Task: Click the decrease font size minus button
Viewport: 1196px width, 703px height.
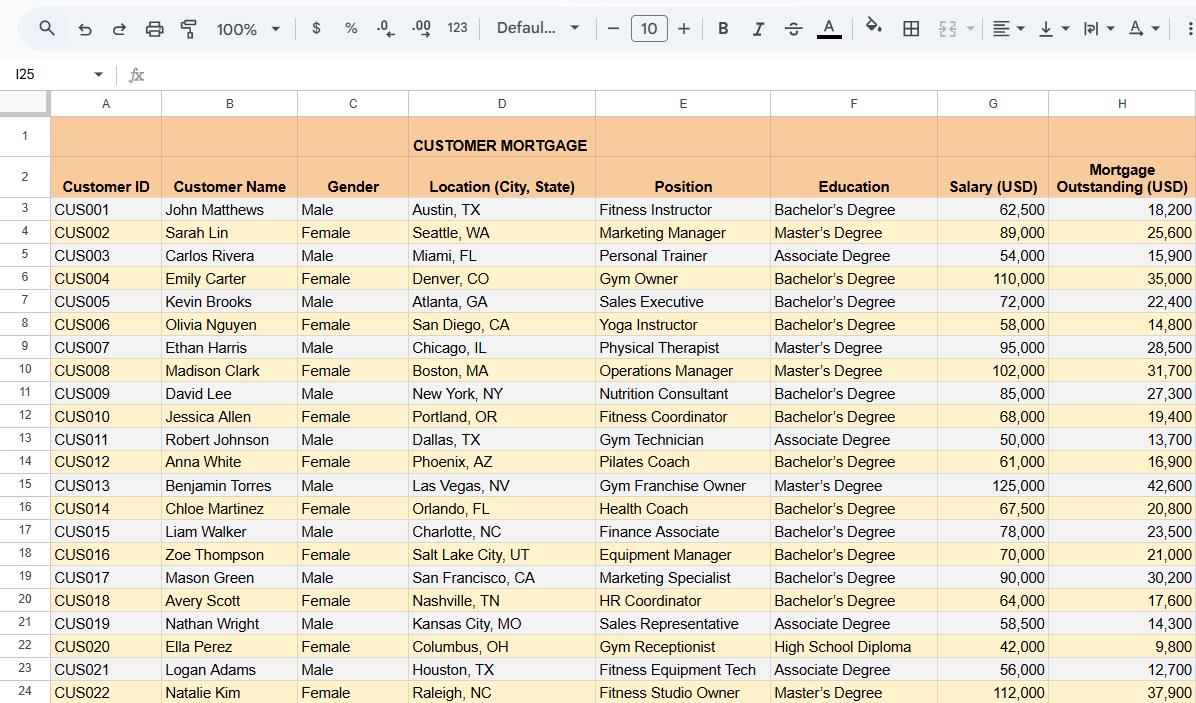Action: coord(613,29)
